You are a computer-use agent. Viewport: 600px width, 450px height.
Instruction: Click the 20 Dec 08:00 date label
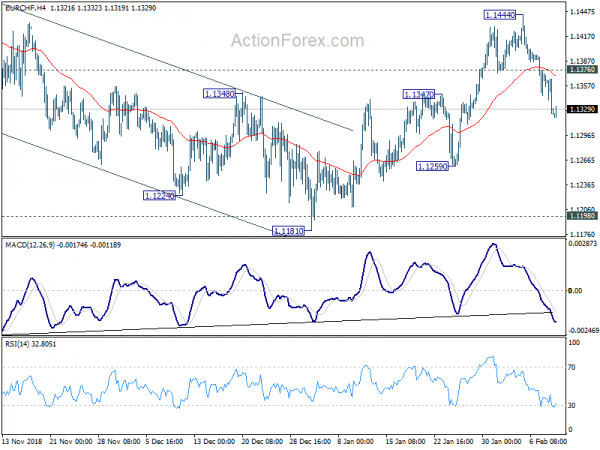[262, 441]
